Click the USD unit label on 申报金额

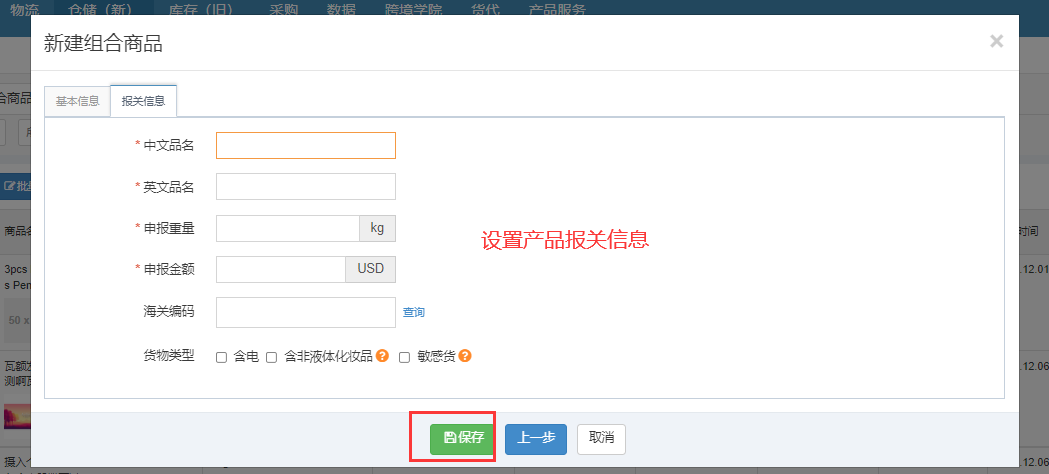371,269
